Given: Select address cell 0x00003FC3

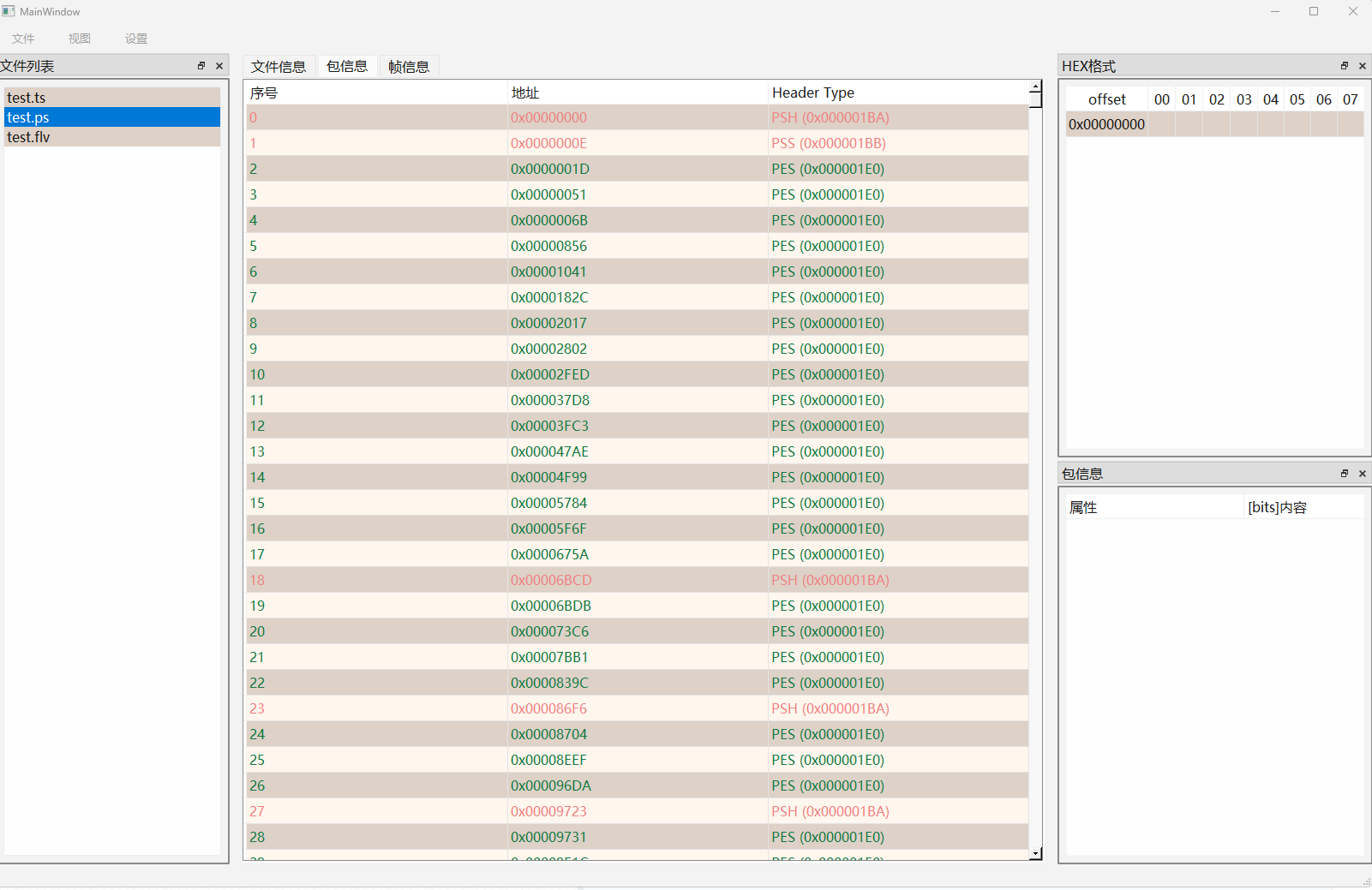Looking at the screenshot, I should (638, 426).
